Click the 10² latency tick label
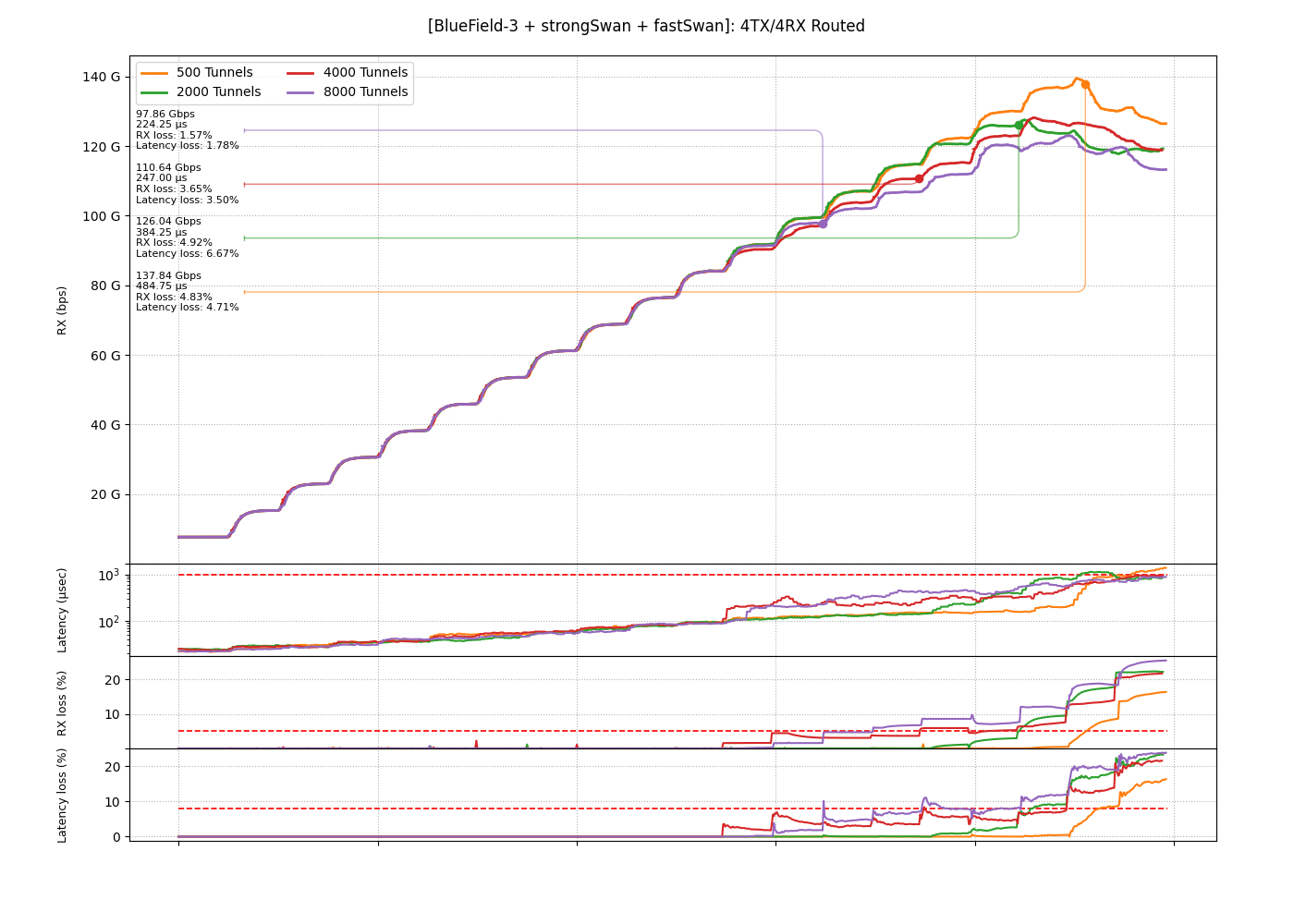This screenshot has width=1294, height=924. [x=111, y=621]
